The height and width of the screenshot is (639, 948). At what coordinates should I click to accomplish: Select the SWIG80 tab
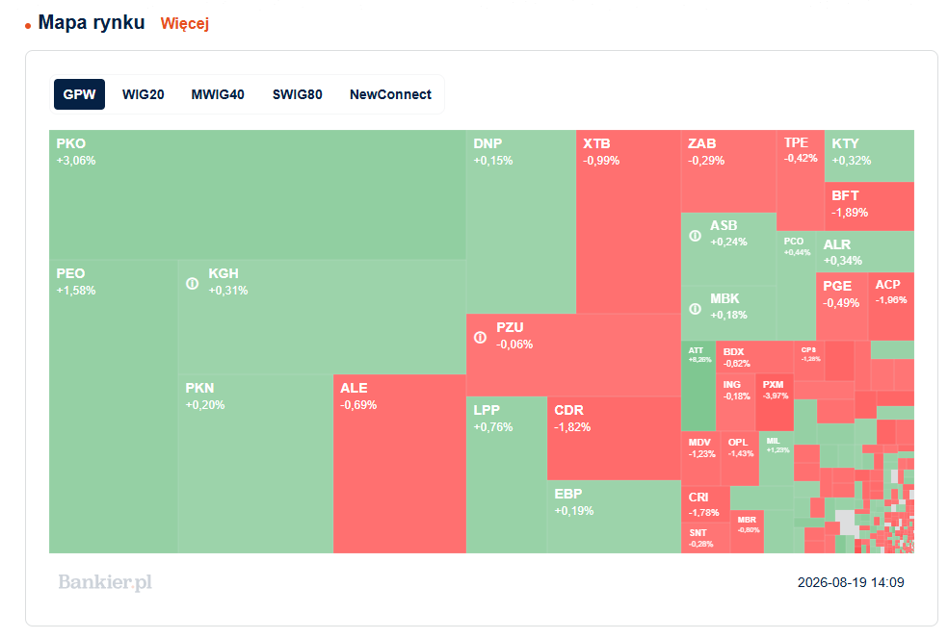click(x=297, y=94)
